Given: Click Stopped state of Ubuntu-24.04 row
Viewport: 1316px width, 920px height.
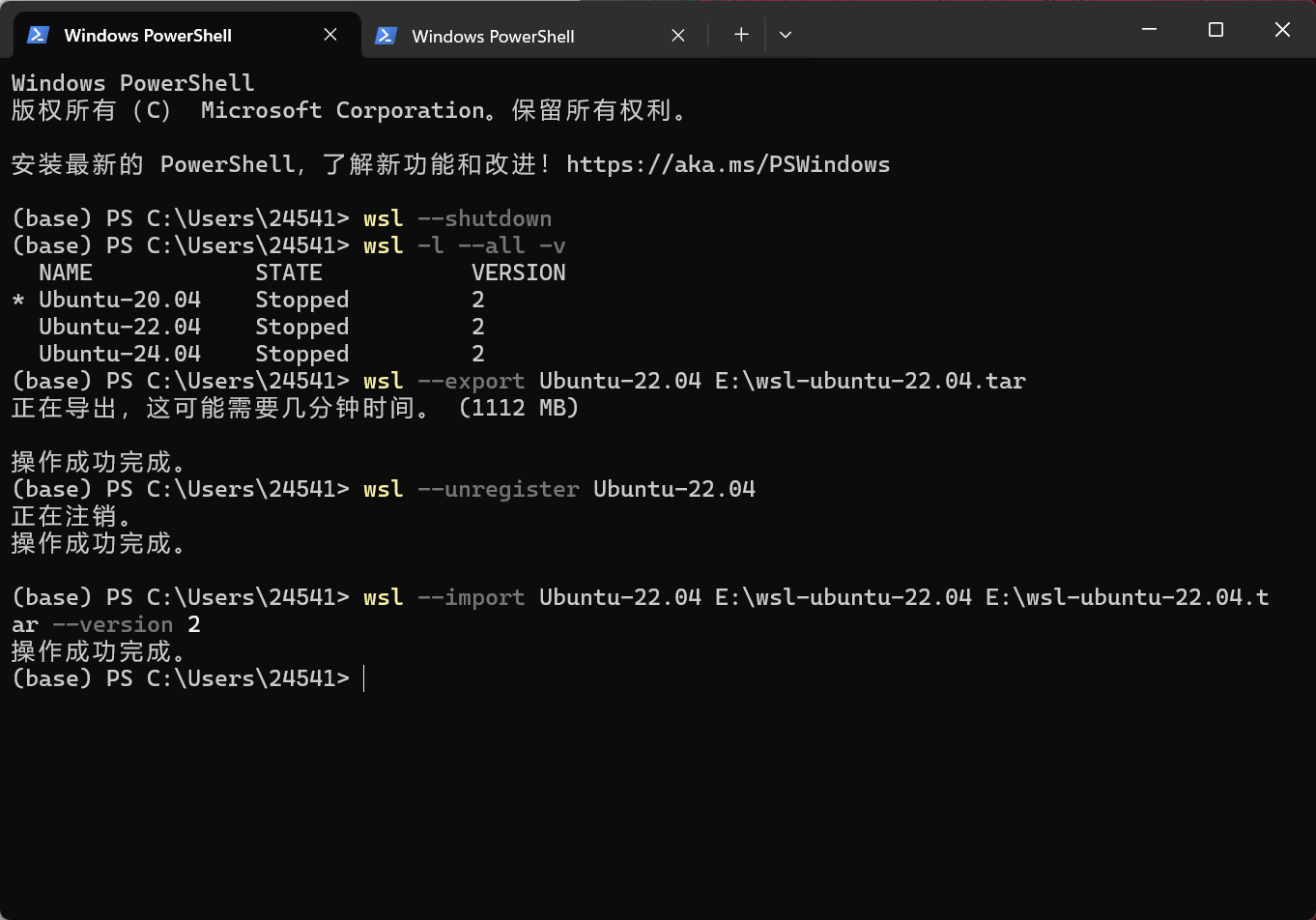Looking at the screenshot, I should tap(302, 354).
